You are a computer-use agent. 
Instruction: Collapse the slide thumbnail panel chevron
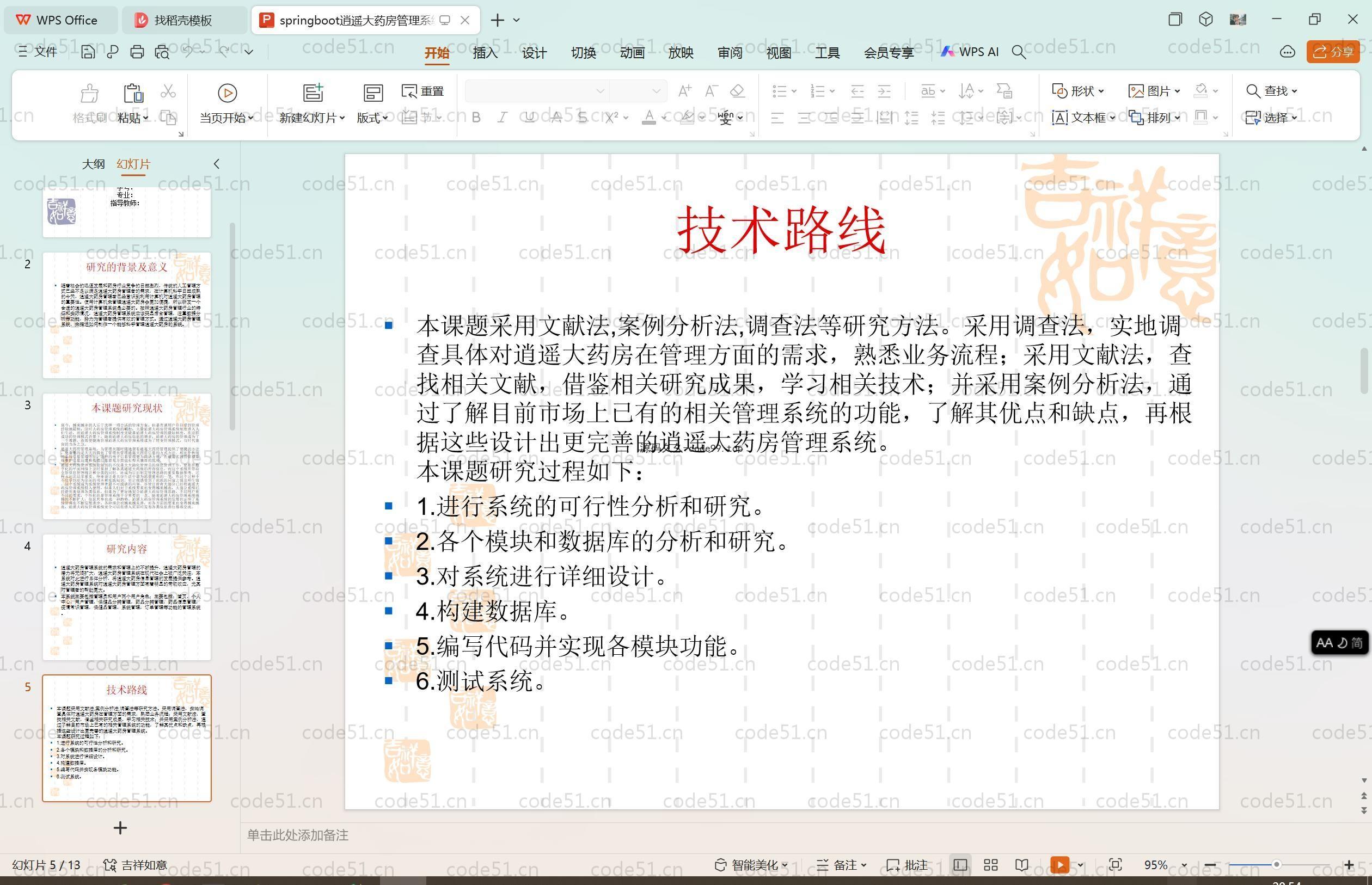217,164
